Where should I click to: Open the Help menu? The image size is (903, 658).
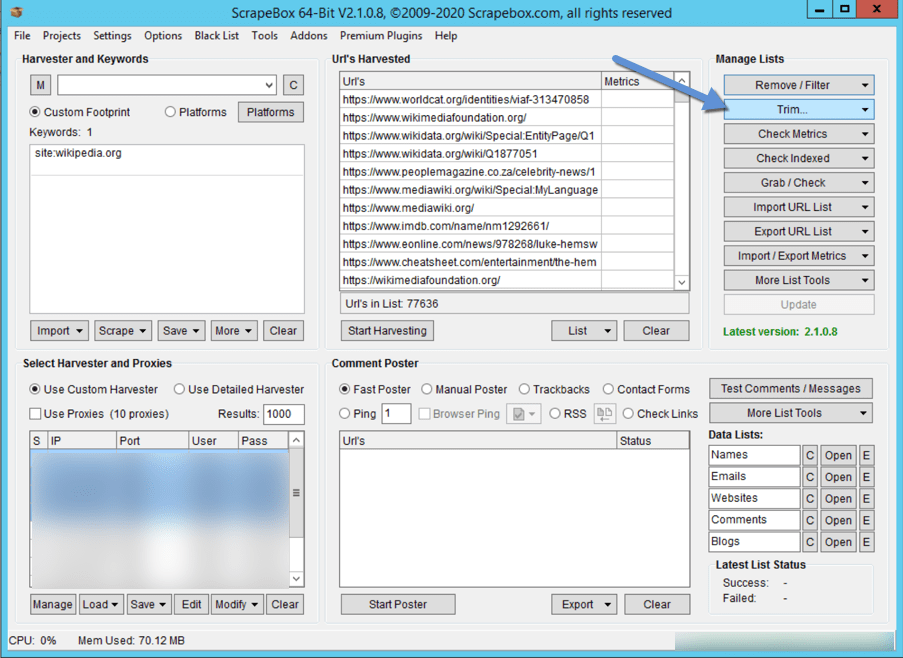[446, 36]
